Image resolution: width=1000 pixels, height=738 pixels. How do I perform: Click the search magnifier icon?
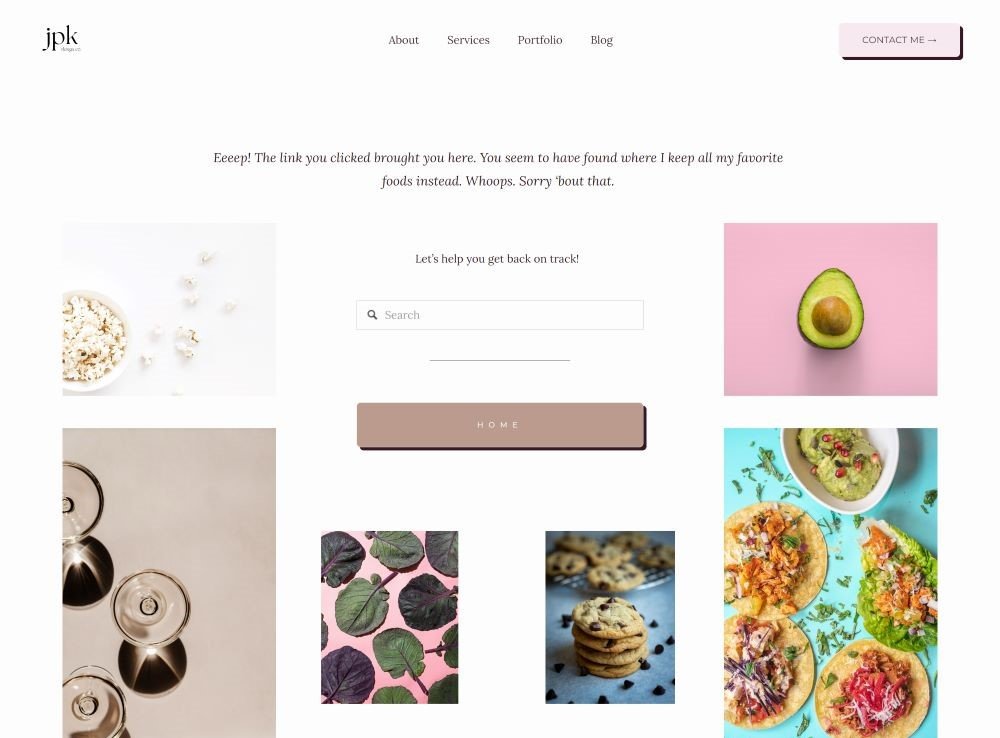[372, 314]
